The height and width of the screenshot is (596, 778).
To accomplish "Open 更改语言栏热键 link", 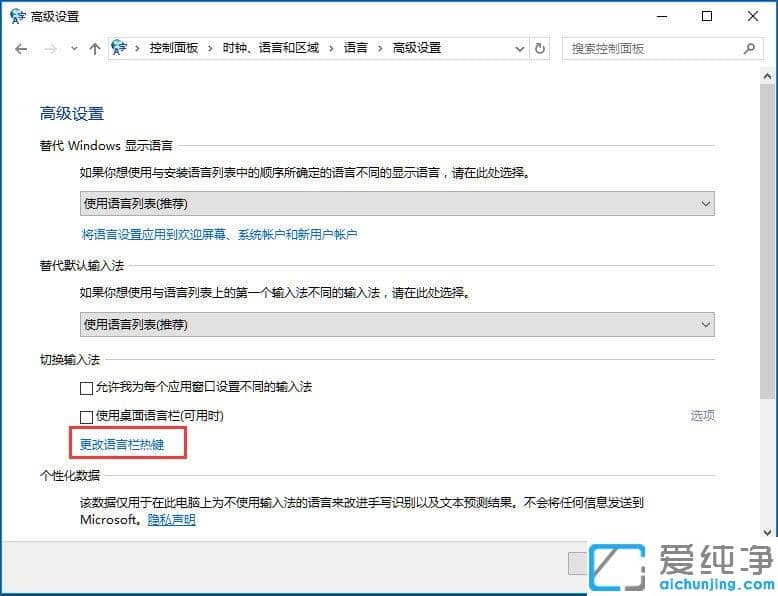I will point(122,444).
